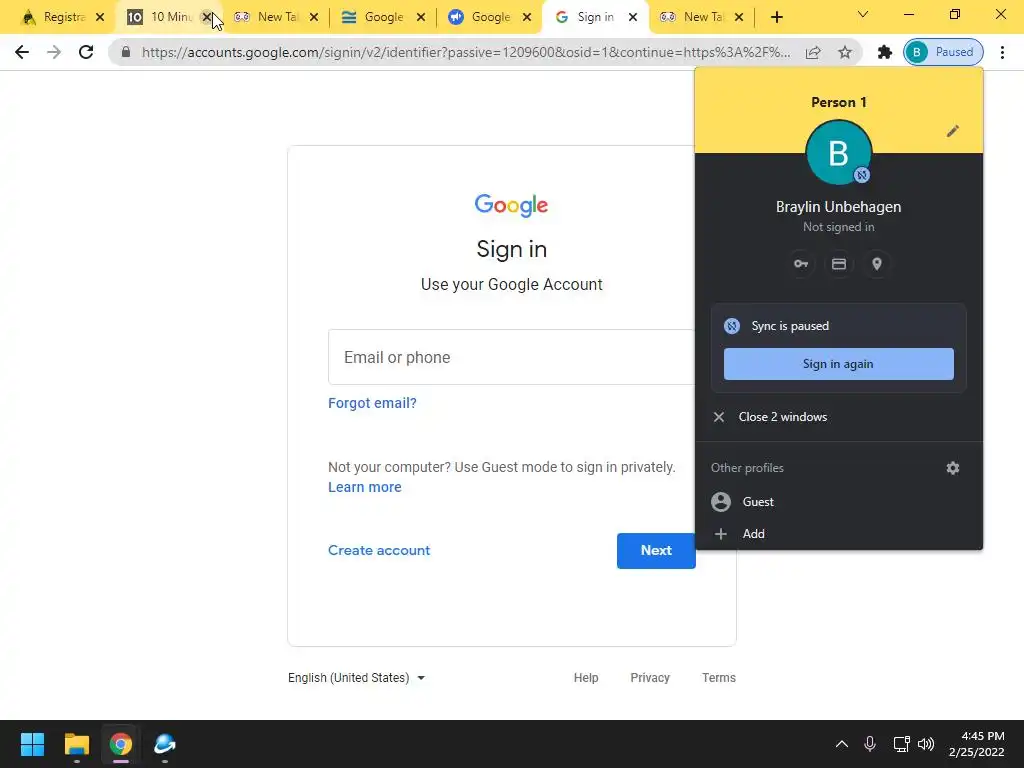The height and width of the screenshot is (768, 1024).
Task: Close the Registra tab
Action: [100, 18]
